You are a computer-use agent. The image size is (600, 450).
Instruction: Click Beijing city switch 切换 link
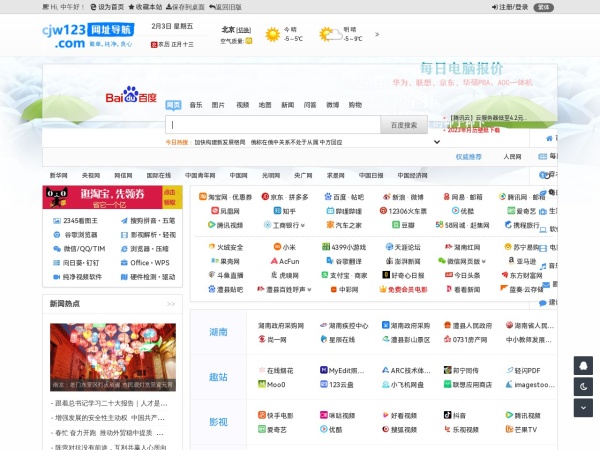click(x=244, y=30)
